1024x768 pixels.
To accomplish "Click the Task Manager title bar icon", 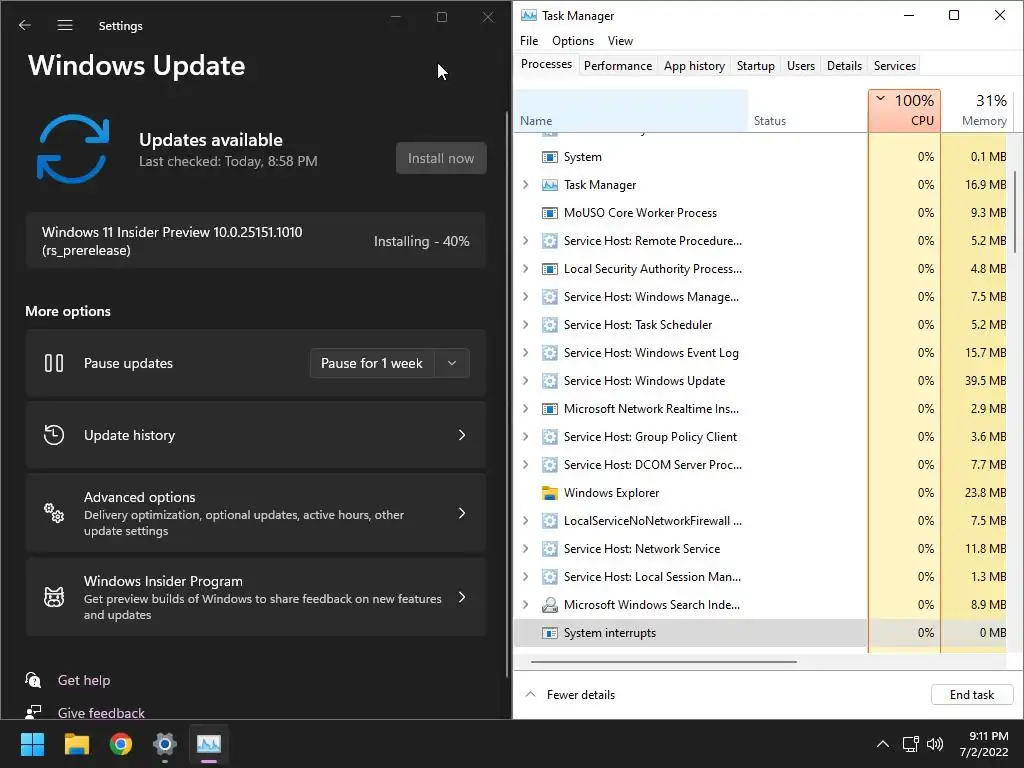I will point(528,15).
